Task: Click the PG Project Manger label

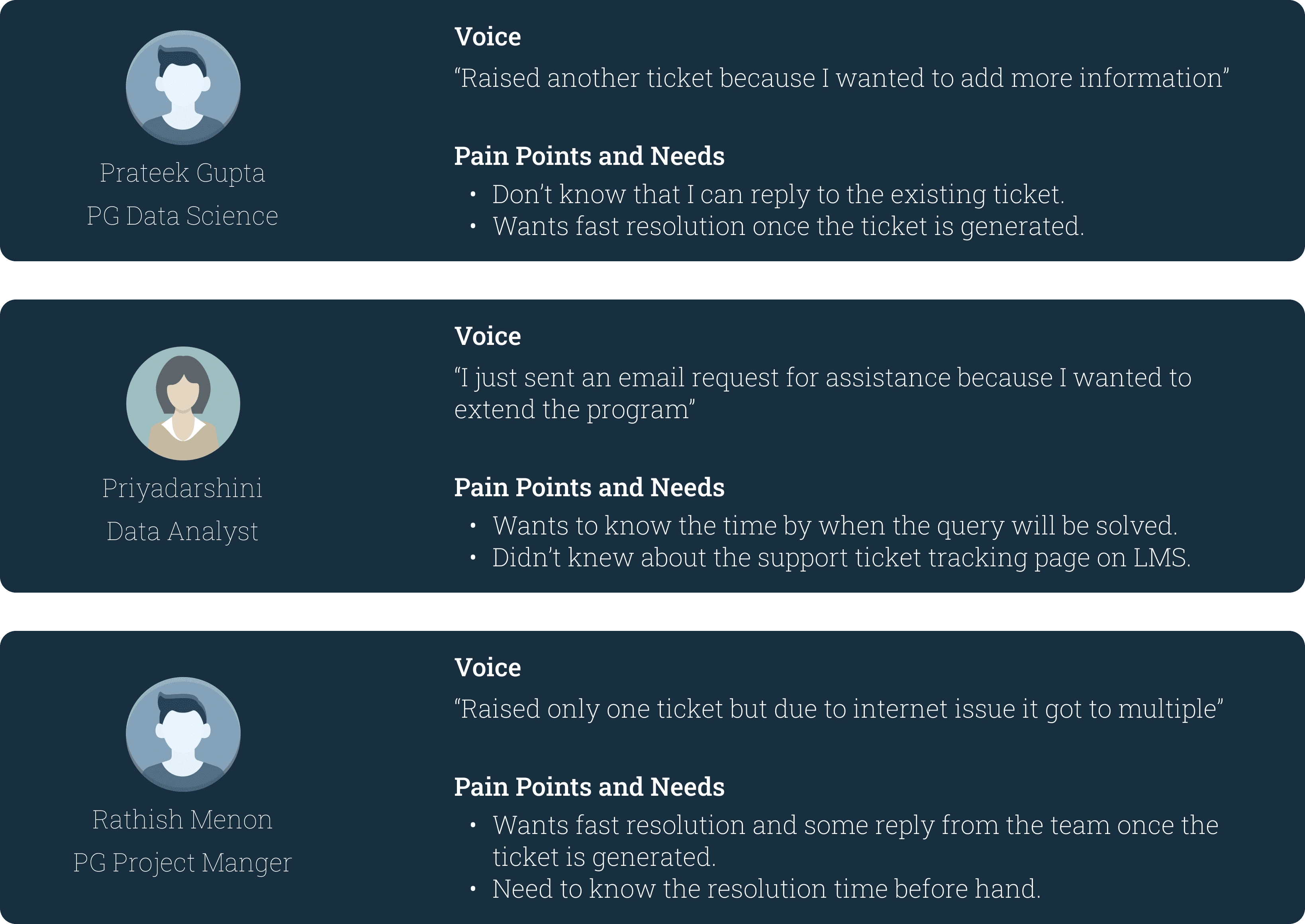Action: [x=183, y=863]
